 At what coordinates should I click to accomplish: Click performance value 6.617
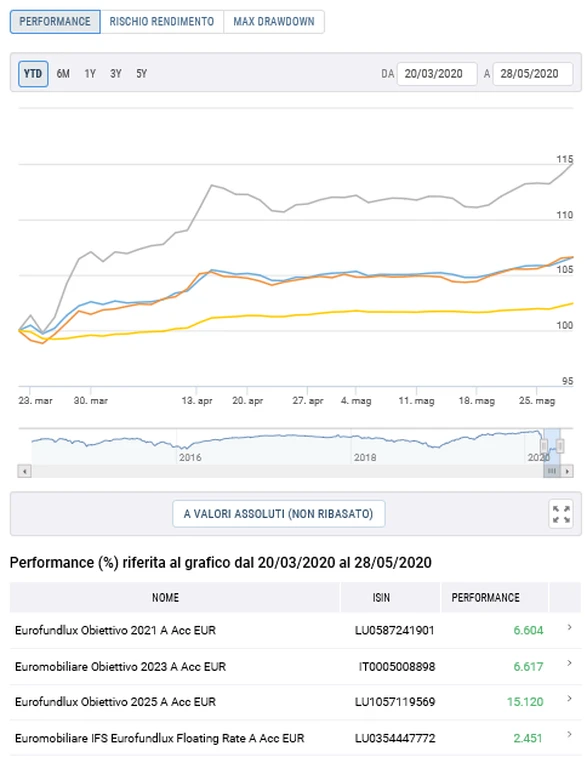pyautogui.click(x=528, y=667)
